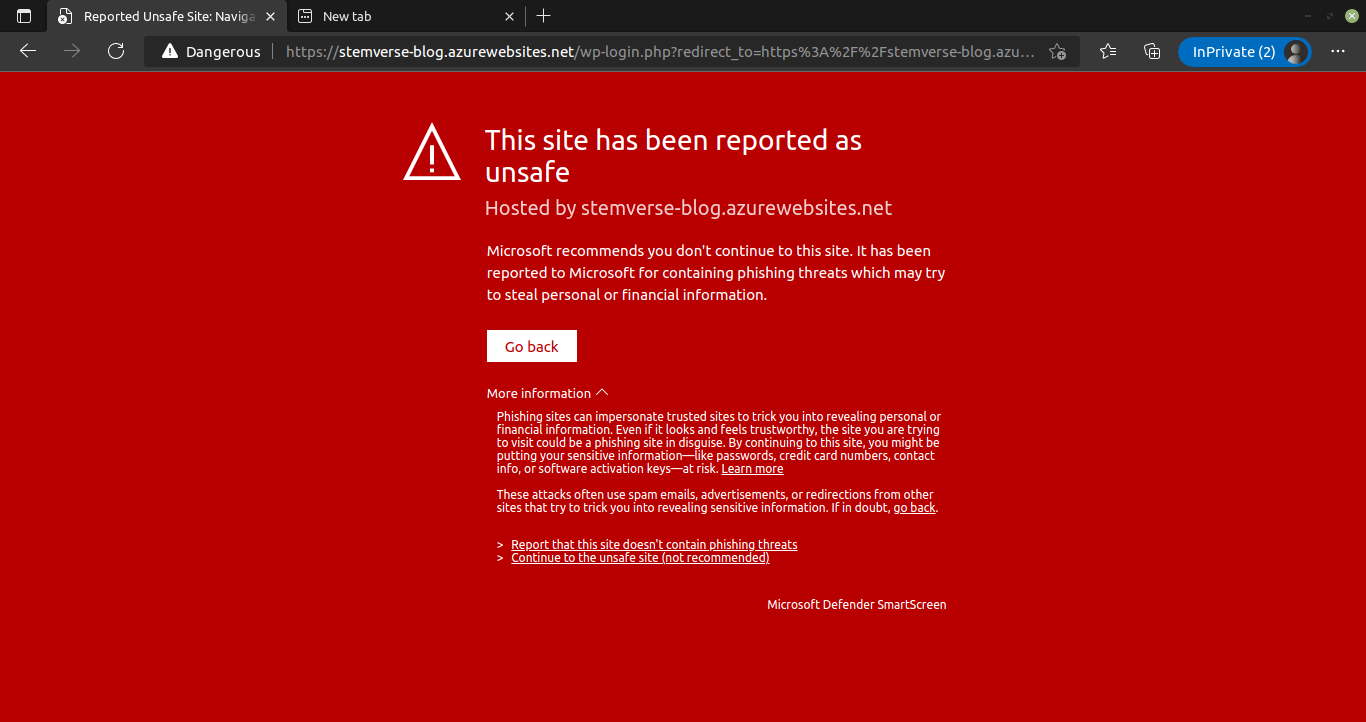Click the refresh page icon

pyautogui.click(x=115, y=51)
